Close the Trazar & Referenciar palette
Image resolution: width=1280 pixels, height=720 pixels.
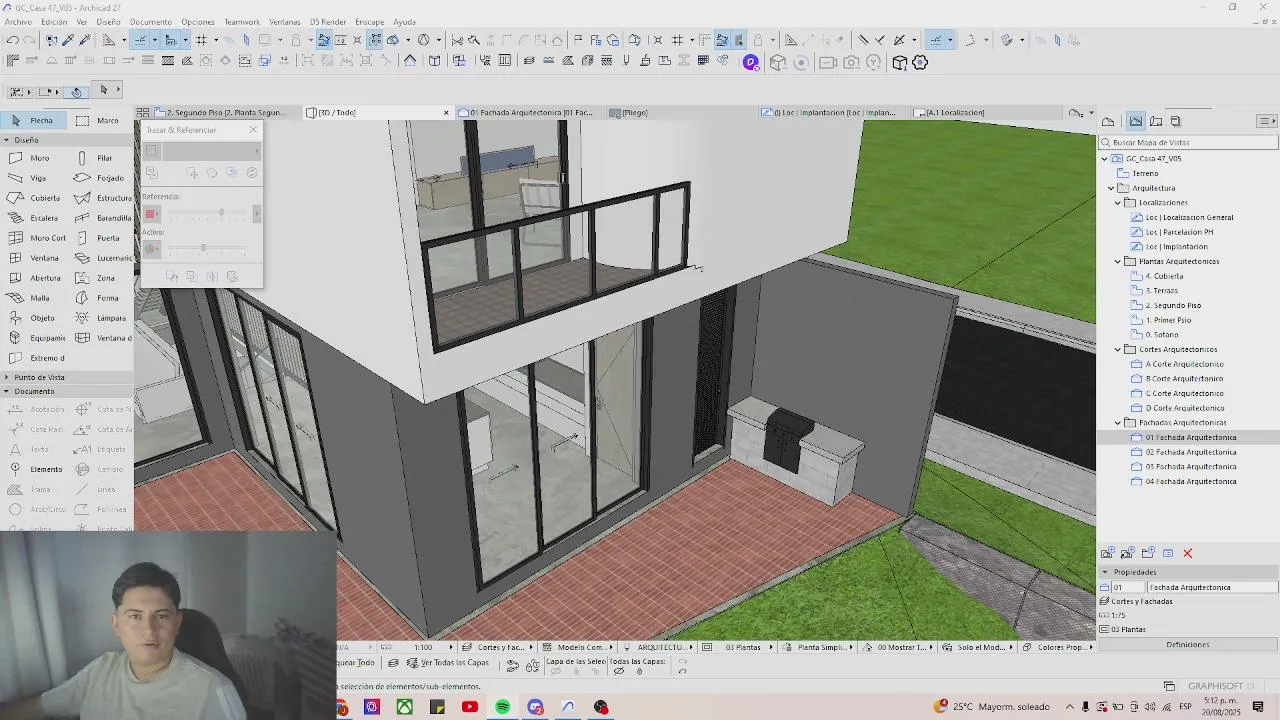(253, 130)
